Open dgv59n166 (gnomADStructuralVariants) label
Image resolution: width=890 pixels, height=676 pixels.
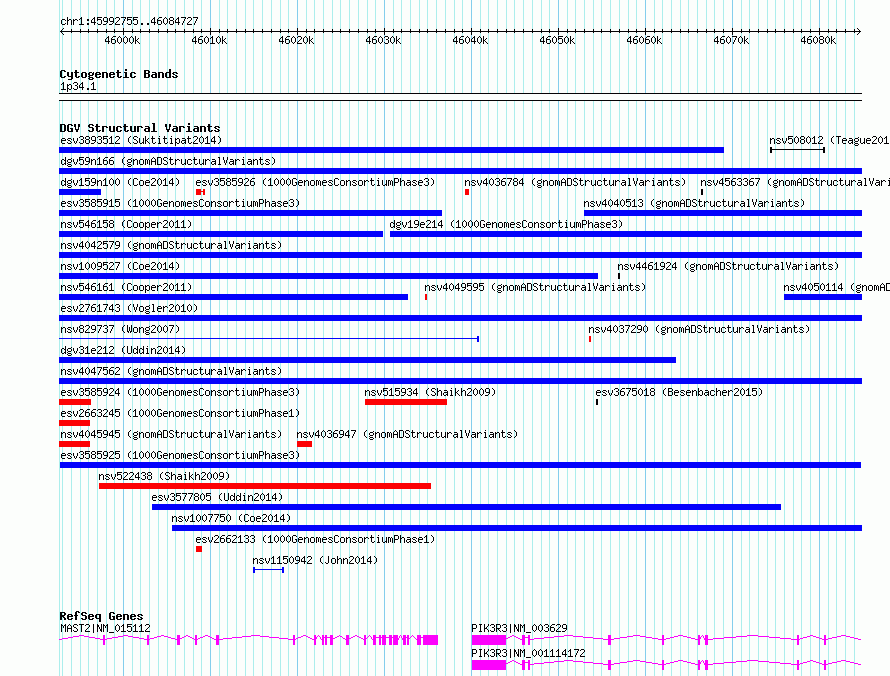click(x=167, y=161)
